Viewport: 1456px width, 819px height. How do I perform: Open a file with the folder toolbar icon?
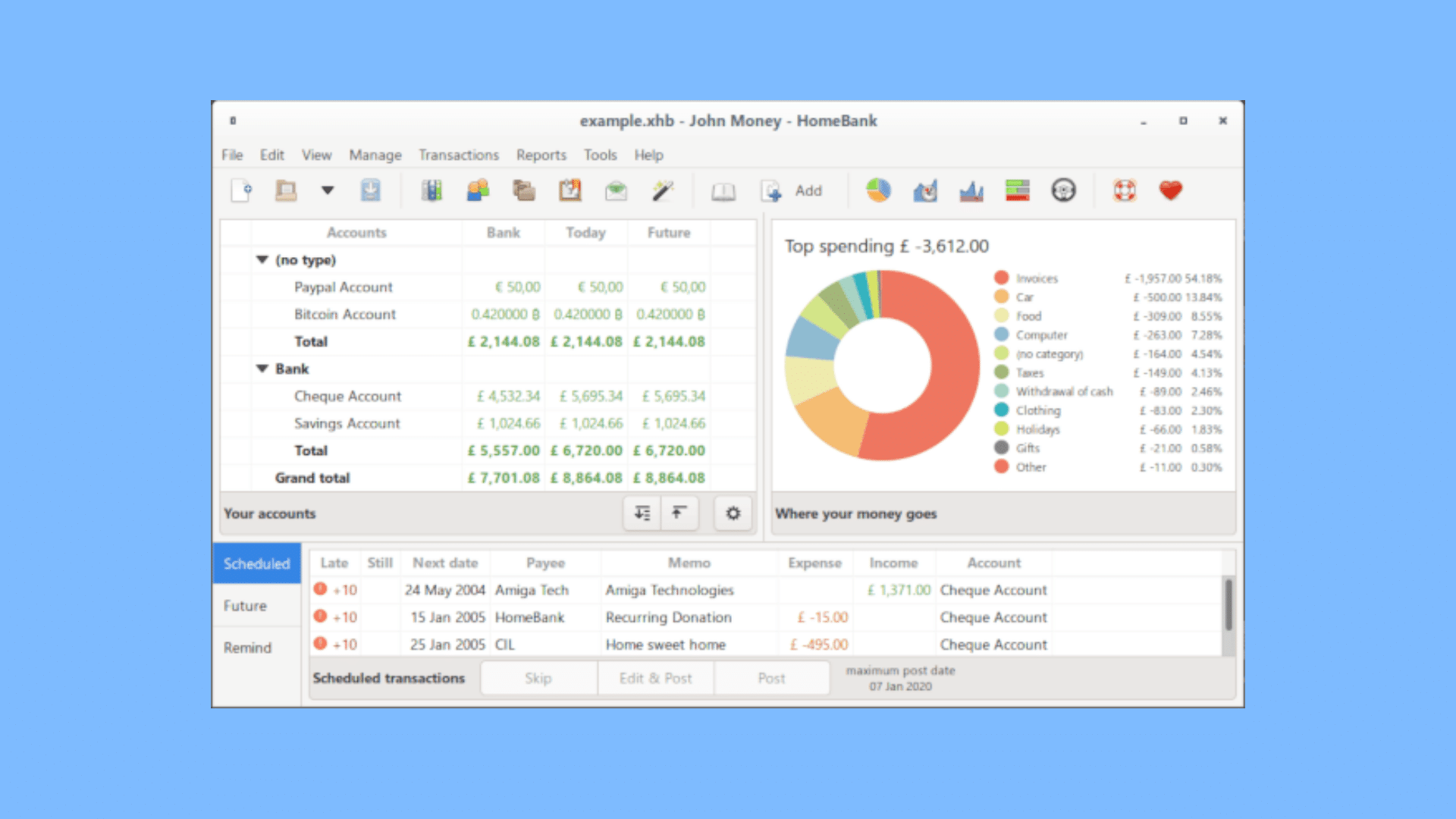coord(286,190)
